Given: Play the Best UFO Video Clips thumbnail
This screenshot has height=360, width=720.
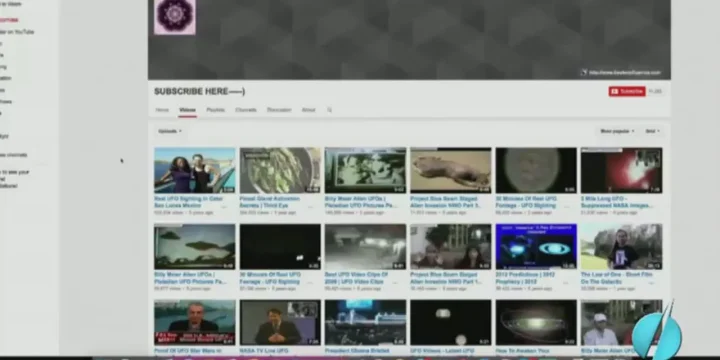Looking at the screenshot, I should 366,247.
